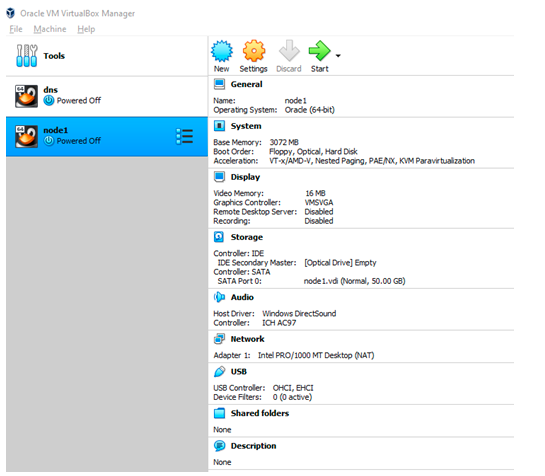The width and height of the screenshot is (545, 476).
Task: Click the Acceleration VT-x/AMD-V value text
Action: coord(372,161)
